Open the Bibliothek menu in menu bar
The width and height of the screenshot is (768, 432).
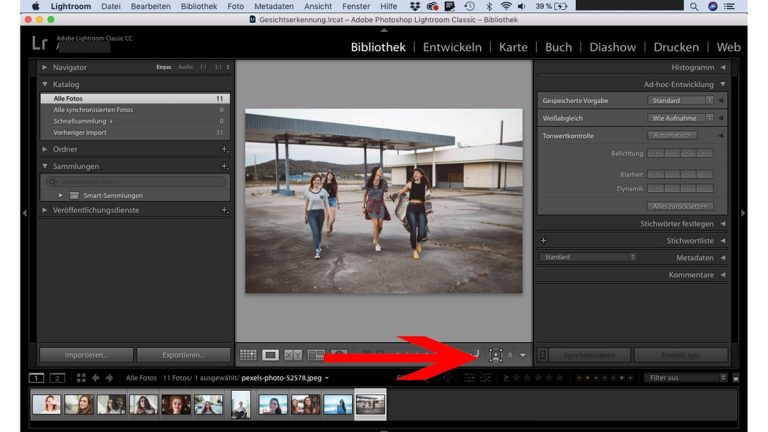[199, 6]
